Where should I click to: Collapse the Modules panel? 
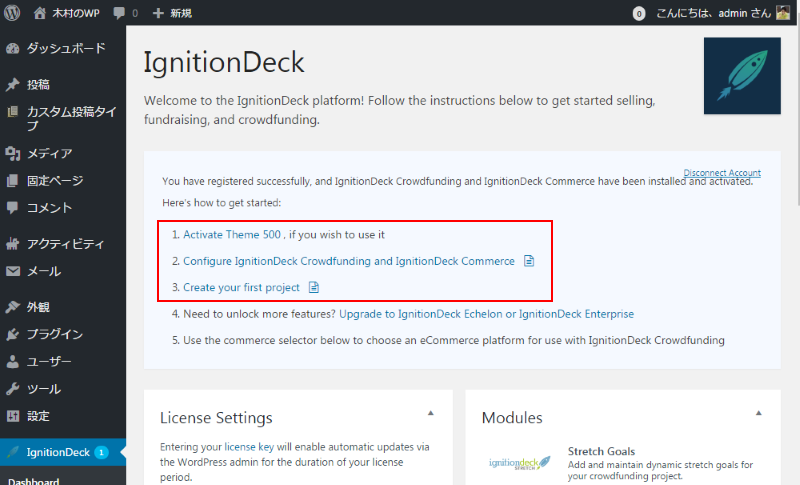[757, 413]
